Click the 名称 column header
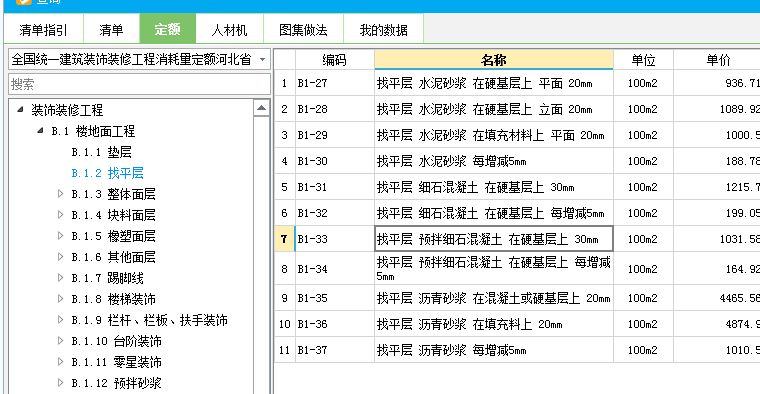This screenshot has width=760, height=394. tap(493, 60)
